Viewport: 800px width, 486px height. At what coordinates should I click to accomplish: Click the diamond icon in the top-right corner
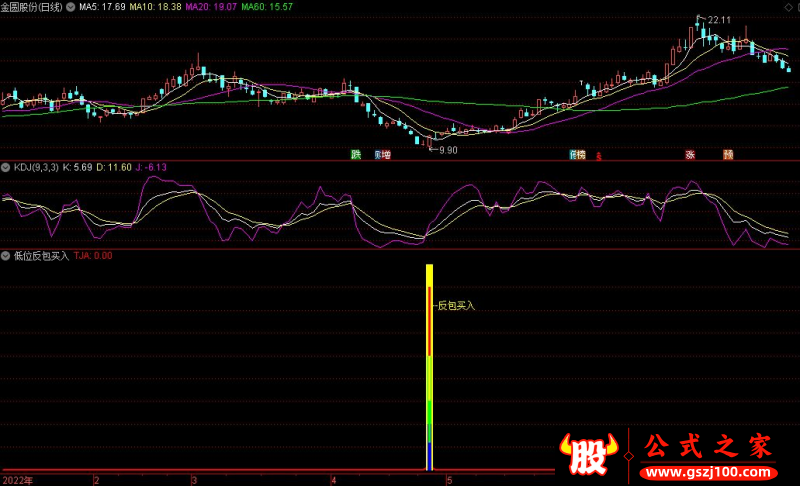click(x=790, y=7)
